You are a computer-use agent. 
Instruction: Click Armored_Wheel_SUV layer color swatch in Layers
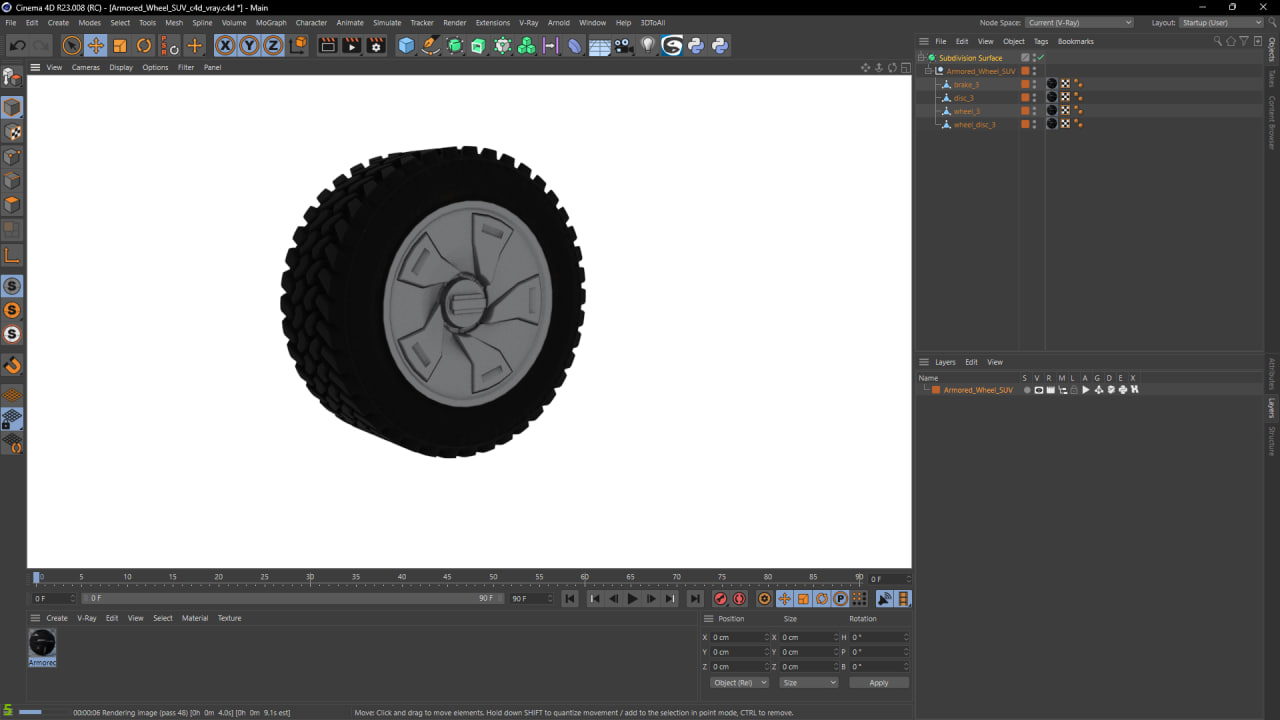(x=936, y=390)
